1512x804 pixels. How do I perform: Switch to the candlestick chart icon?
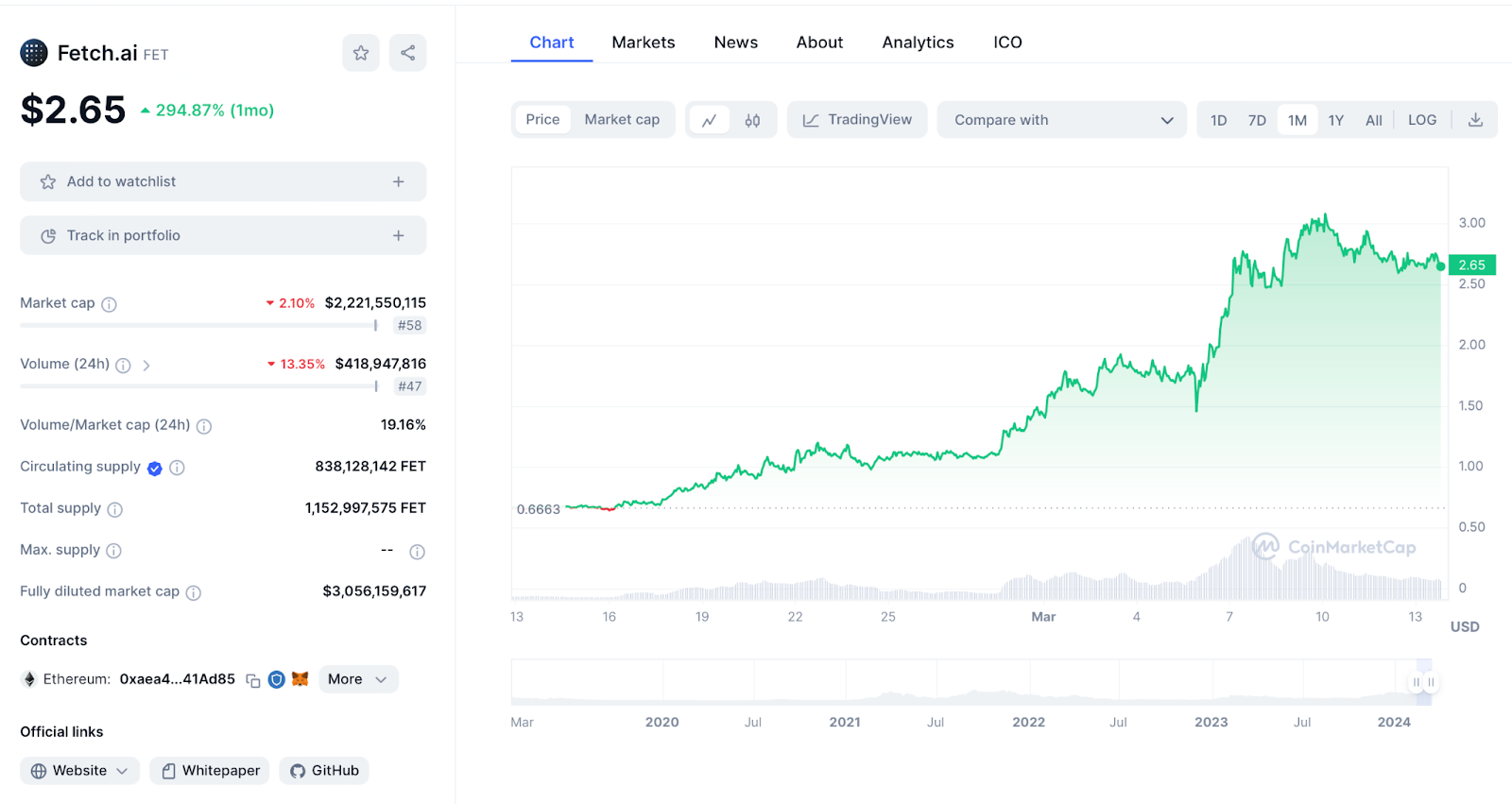752,120
